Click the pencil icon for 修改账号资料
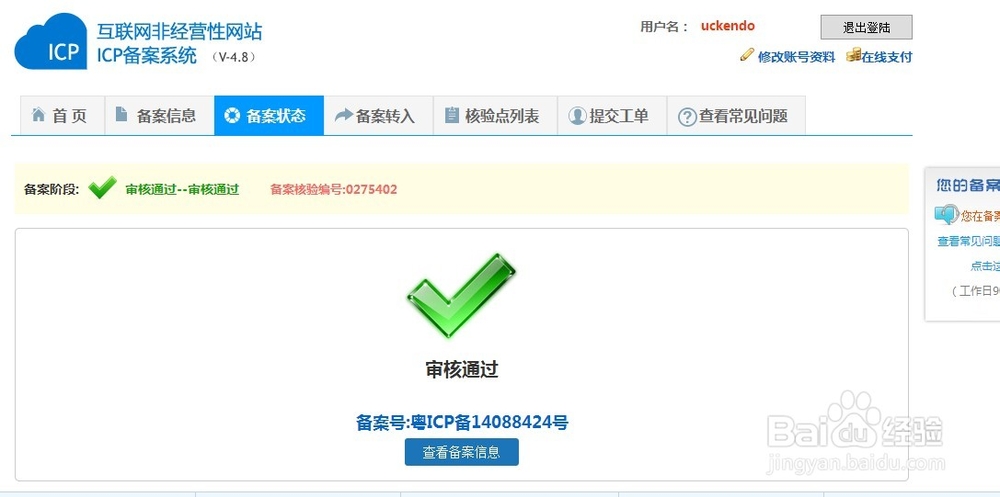This screenshot has height=497, width=1000. pyautogui.click(x=747, y=55)
